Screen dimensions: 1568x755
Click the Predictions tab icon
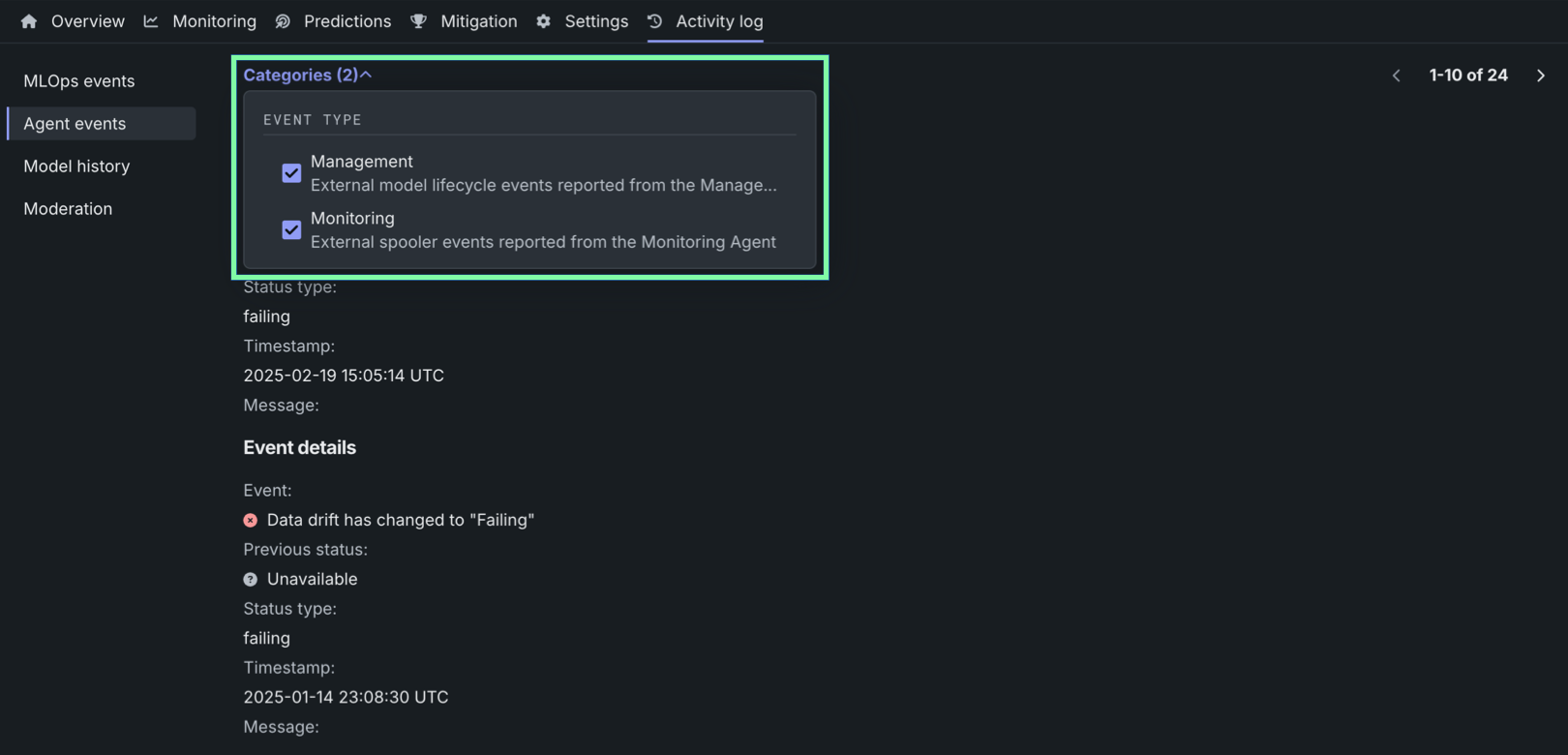coord(283,21)
